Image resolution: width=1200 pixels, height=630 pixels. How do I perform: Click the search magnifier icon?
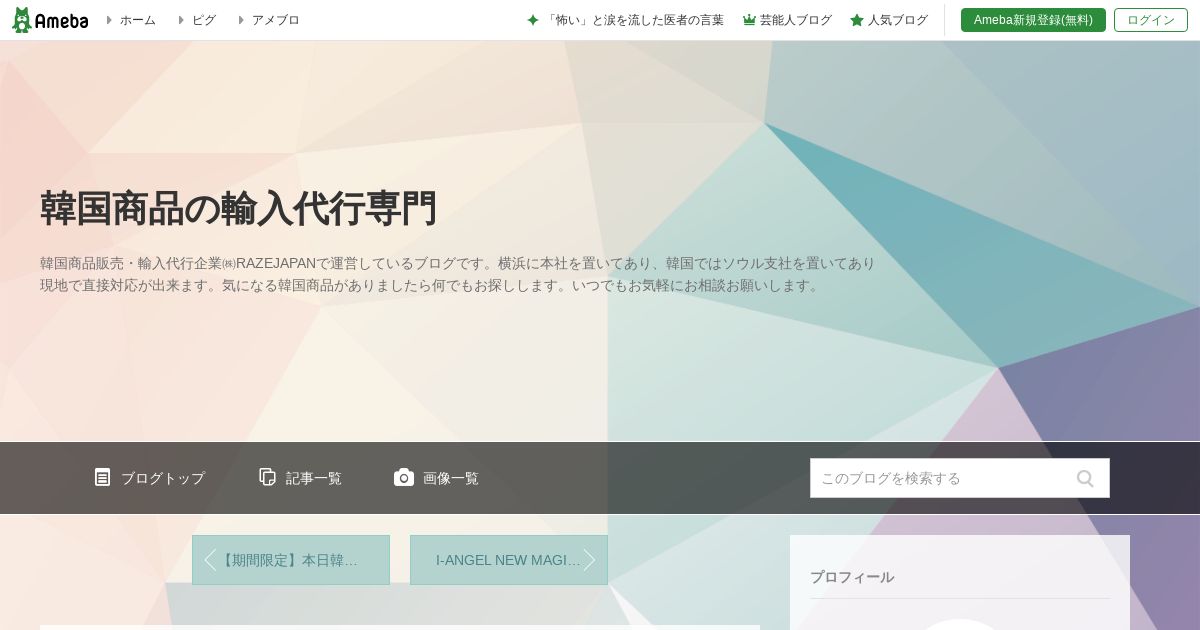click(x=1085, y=478)
